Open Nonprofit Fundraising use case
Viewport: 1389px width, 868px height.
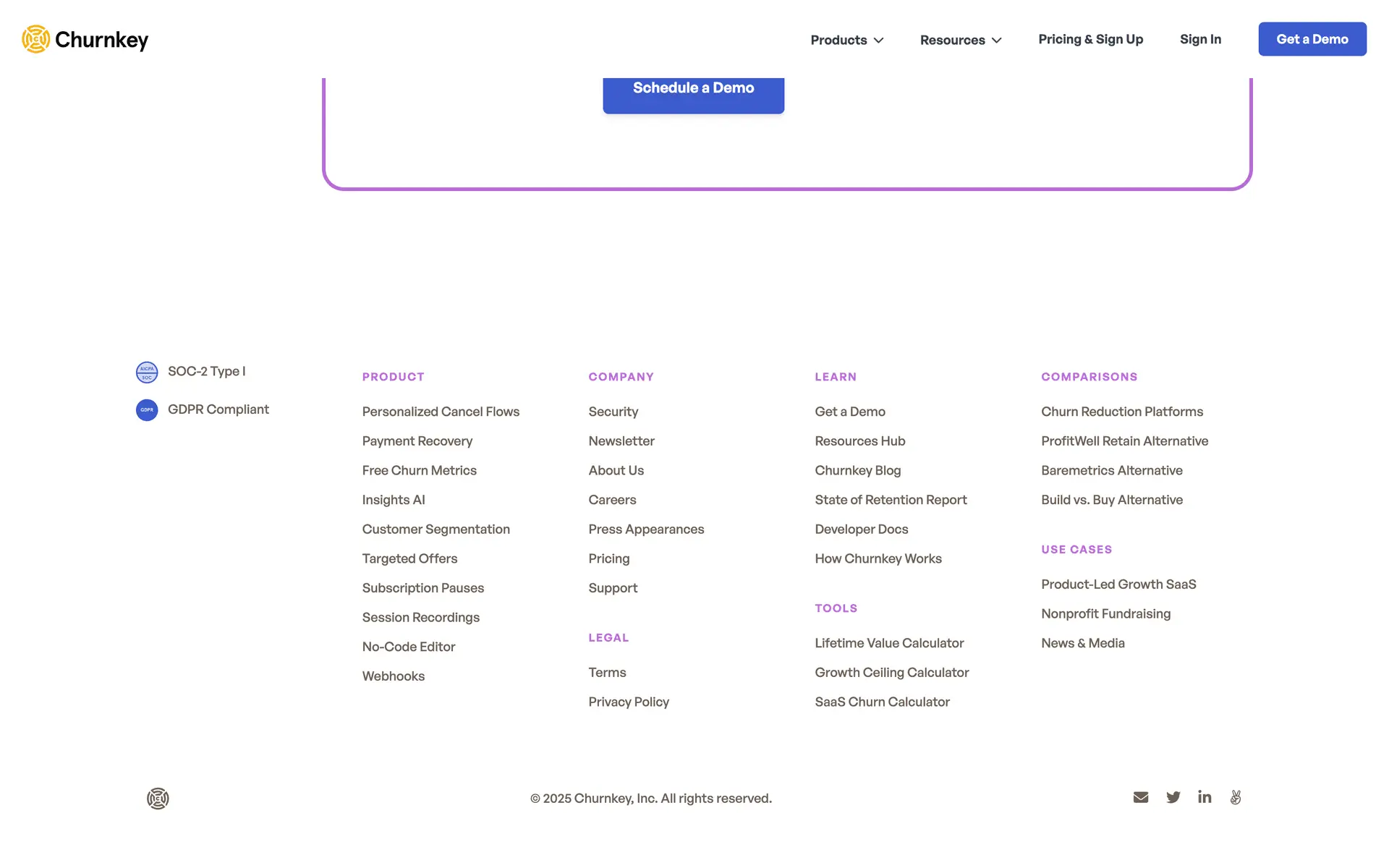(1105, 613)
